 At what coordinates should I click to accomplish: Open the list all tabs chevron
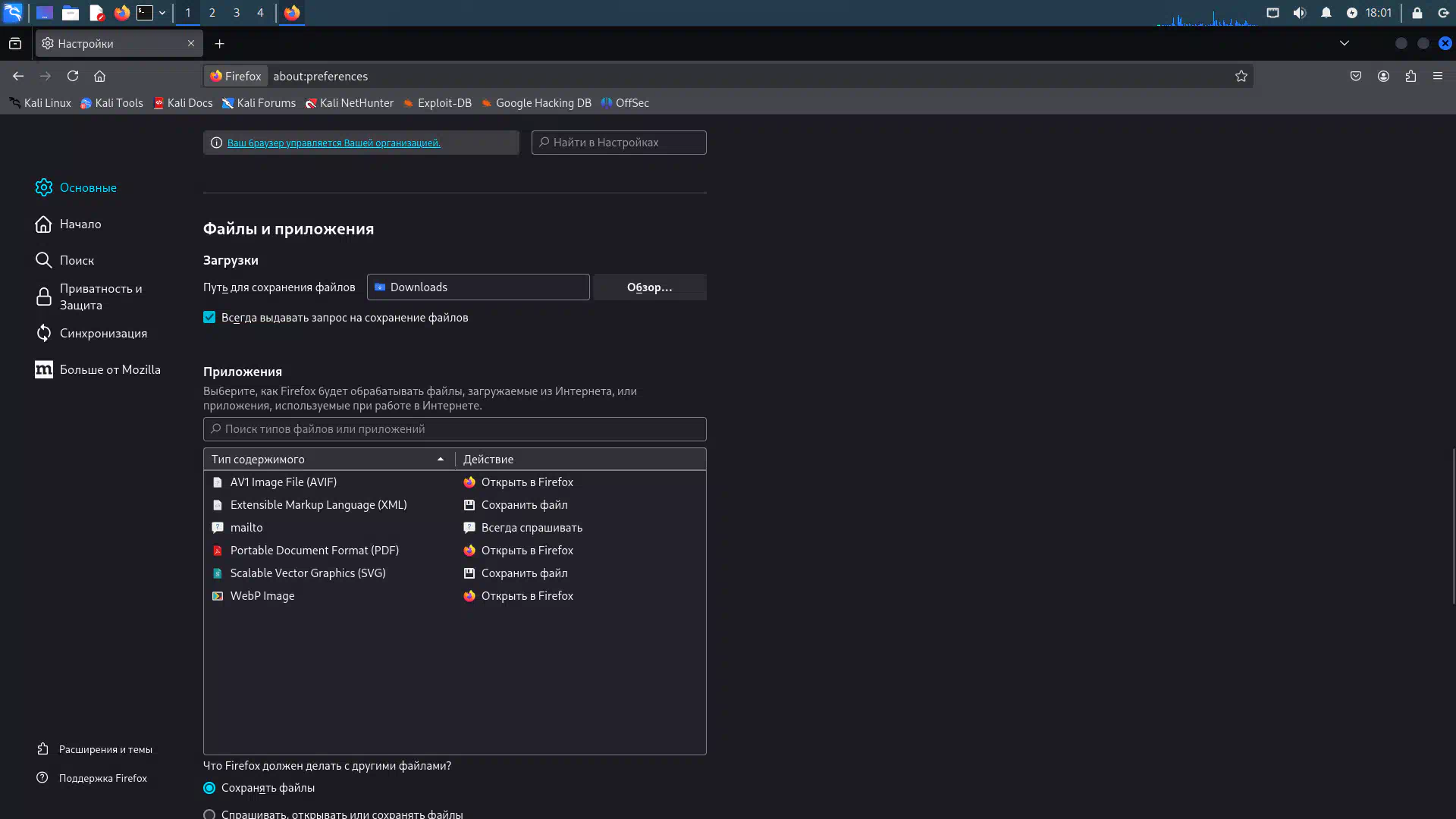(x=1345, y=44)
